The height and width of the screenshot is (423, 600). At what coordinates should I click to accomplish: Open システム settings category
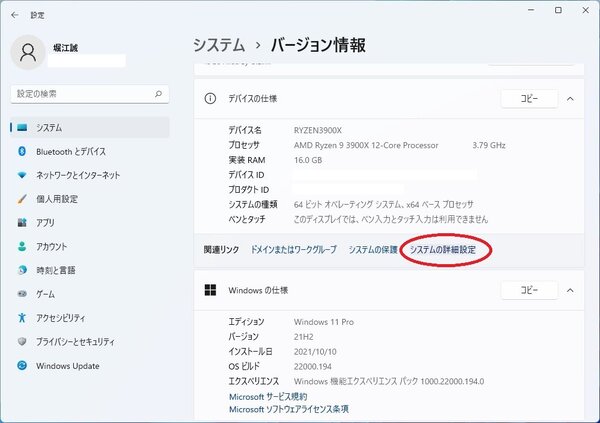pyautogui.click(x=90, y=127)
